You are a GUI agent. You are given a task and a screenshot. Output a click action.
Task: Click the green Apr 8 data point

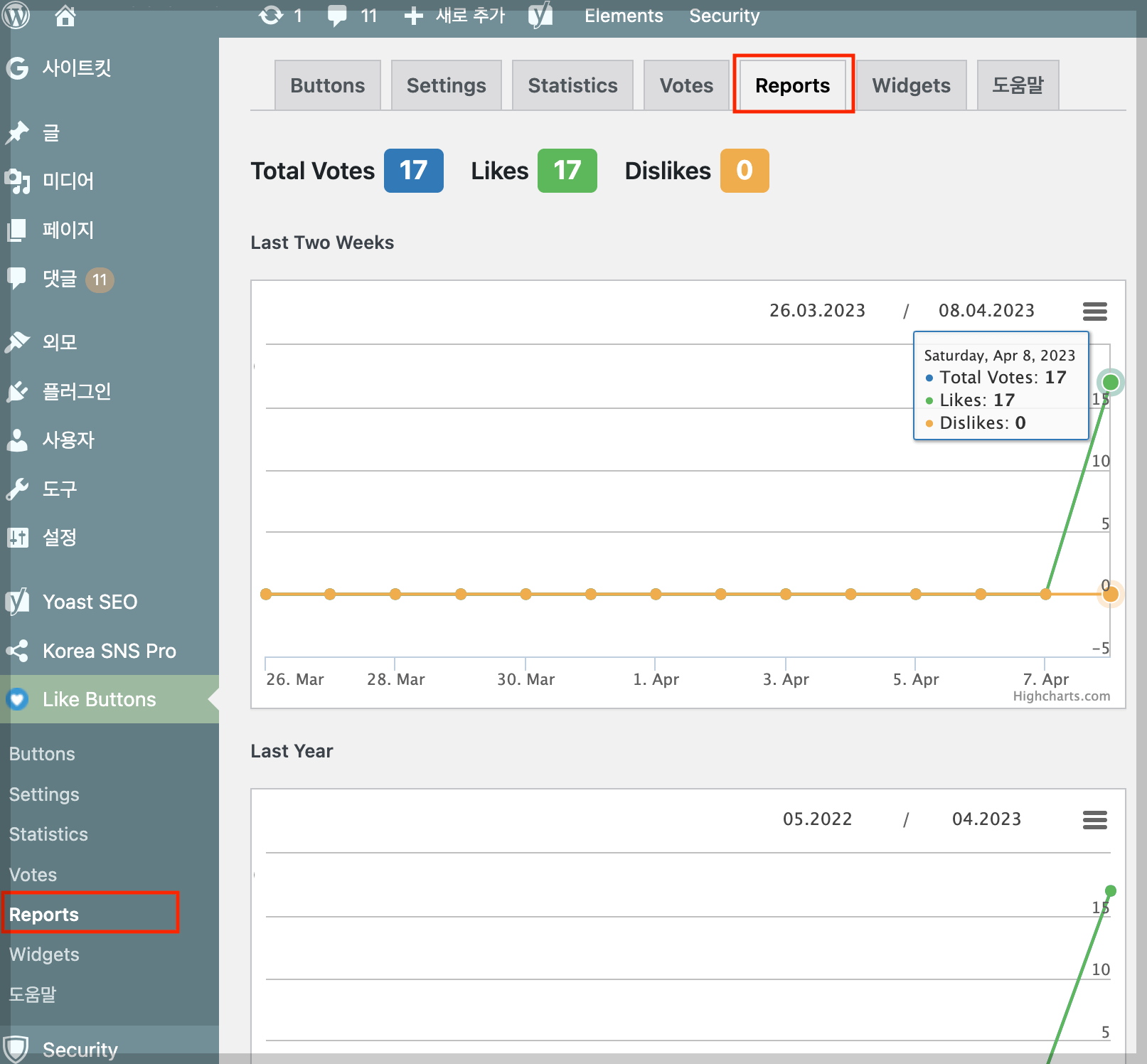(1111, 383)
